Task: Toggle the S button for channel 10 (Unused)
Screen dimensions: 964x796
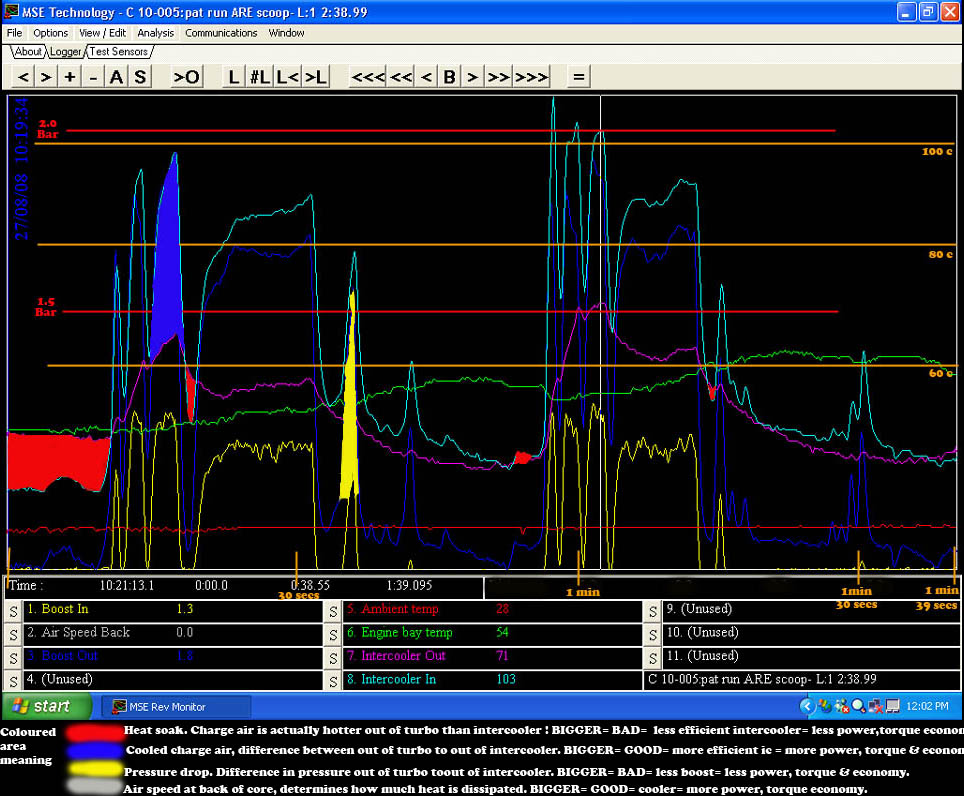Action: pos(653,635)
